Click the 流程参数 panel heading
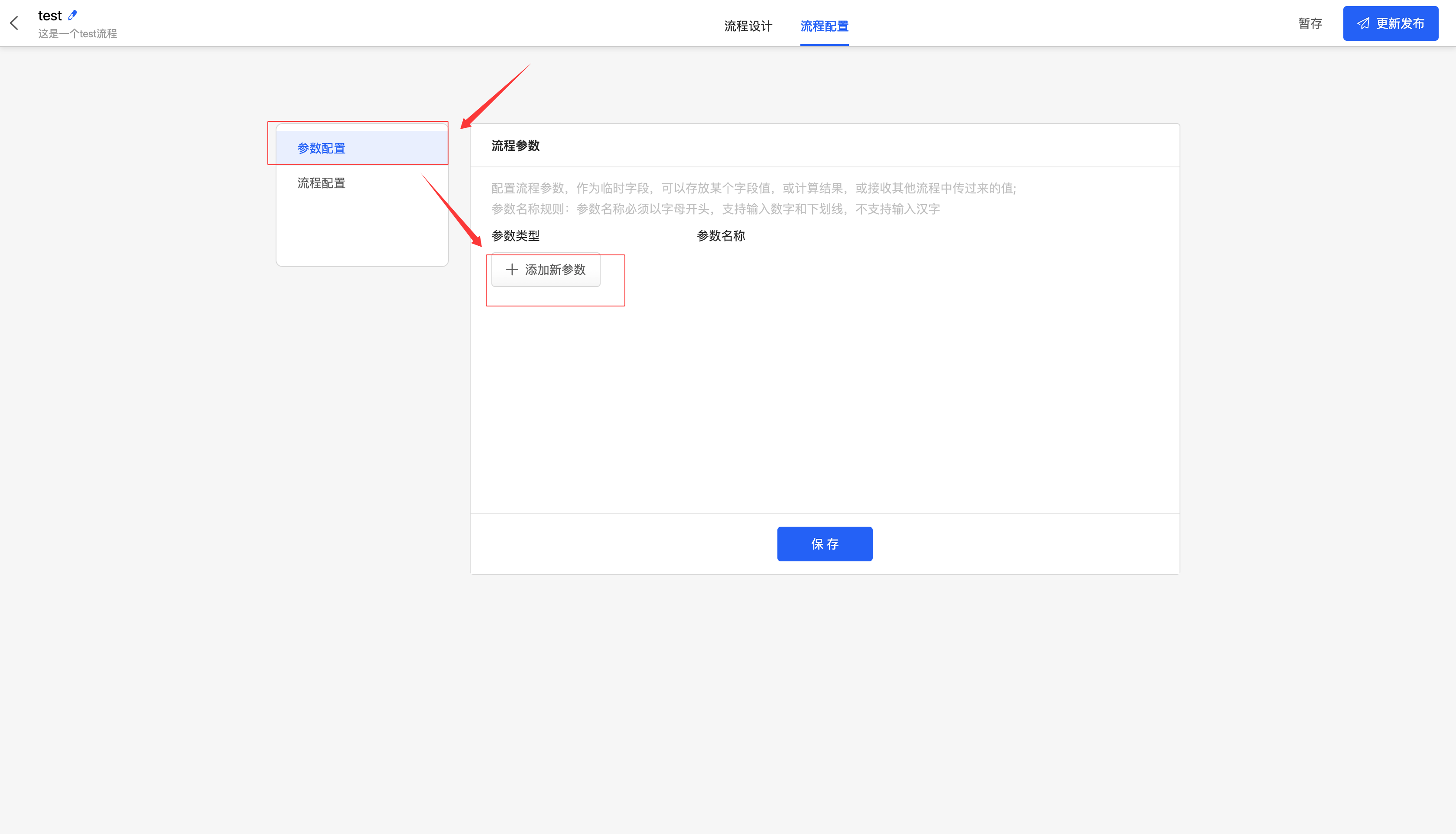This screenshot has width=1456, height=834. coord(515,146)
